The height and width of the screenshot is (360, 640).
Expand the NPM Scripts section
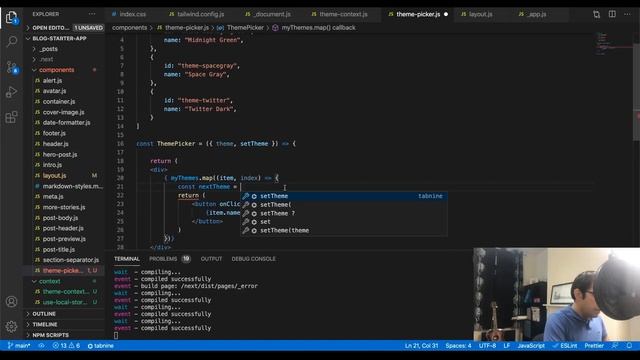pos(64,335)
